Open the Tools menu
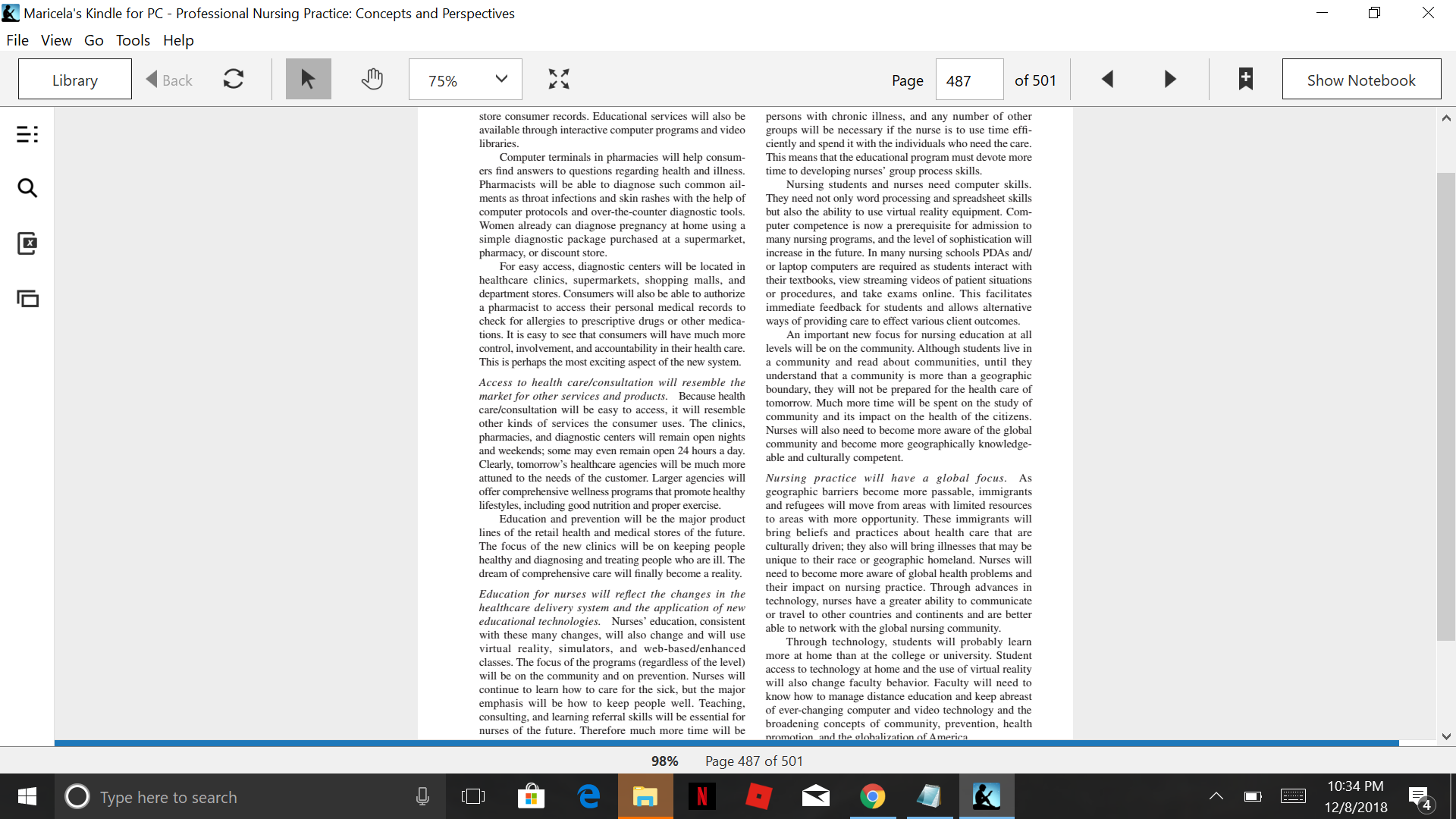The height and width of the screenshot is (819, 1456). click(x=133, y=40)
